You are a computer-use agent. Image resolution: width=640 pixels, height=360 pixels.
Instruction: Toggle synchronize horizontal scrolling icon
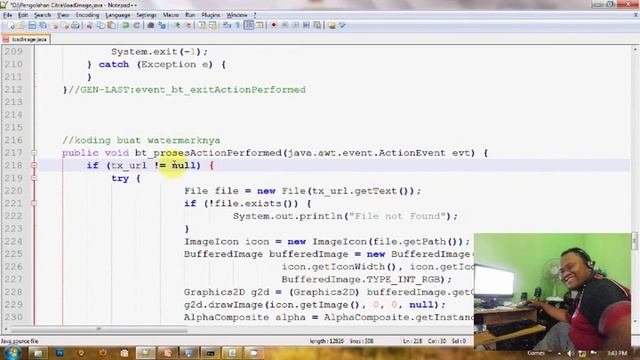point(213,25)
